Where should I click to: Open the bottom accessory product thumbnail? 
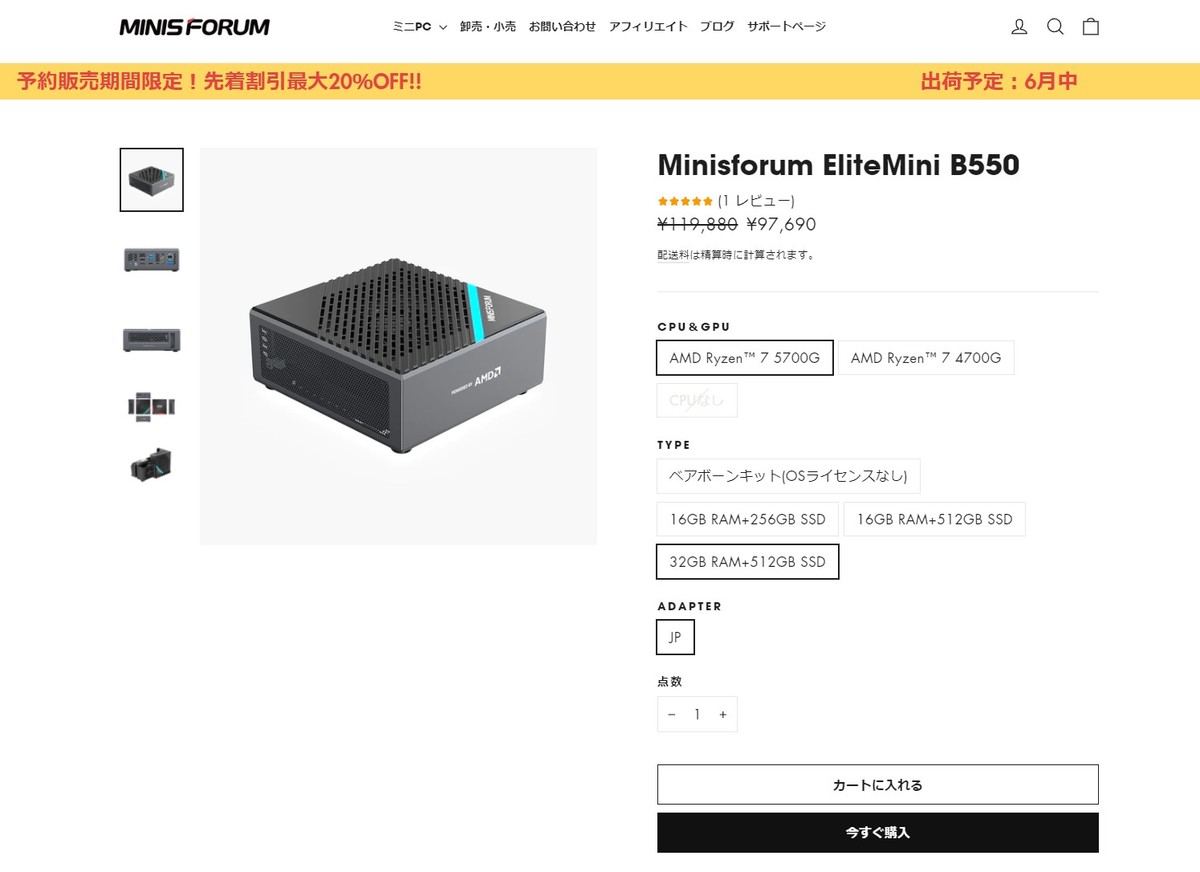151,463
